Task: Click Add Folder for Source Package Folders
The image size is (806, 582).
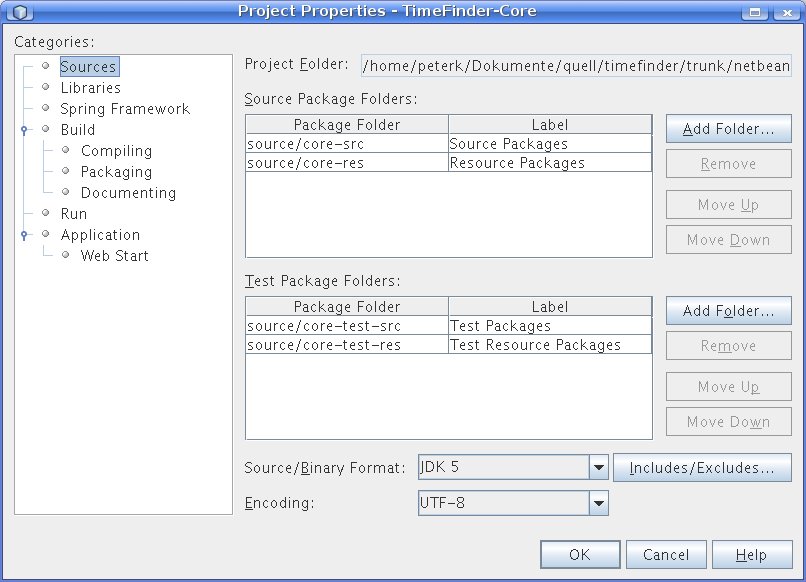Action: pos(728,129)
